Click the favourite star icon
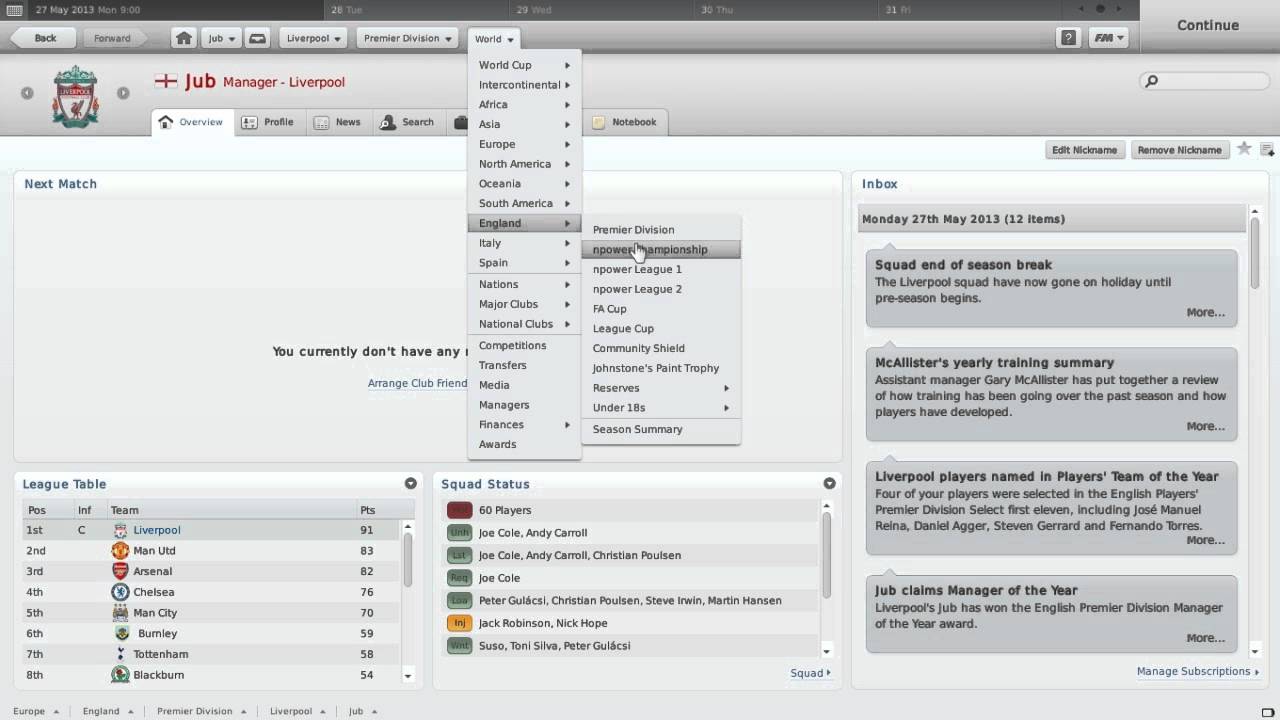This screenshot has width=1280, height=720. click(x=1244, y=149)
